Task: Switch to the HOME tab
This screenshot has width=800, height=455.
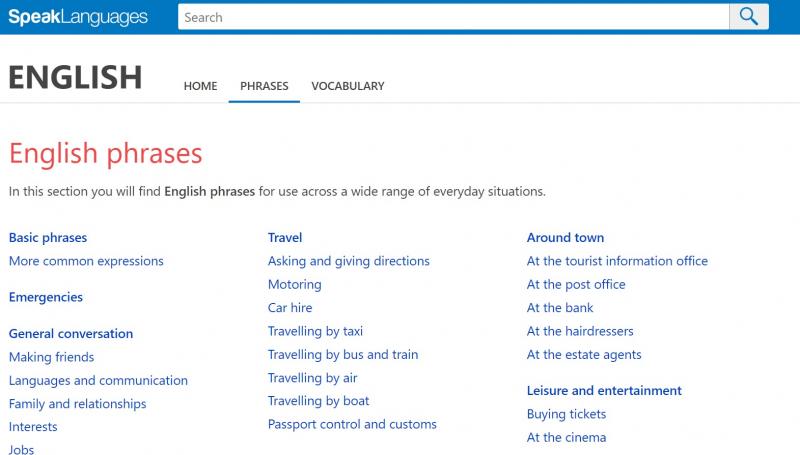Action: (x=201, y=86)
